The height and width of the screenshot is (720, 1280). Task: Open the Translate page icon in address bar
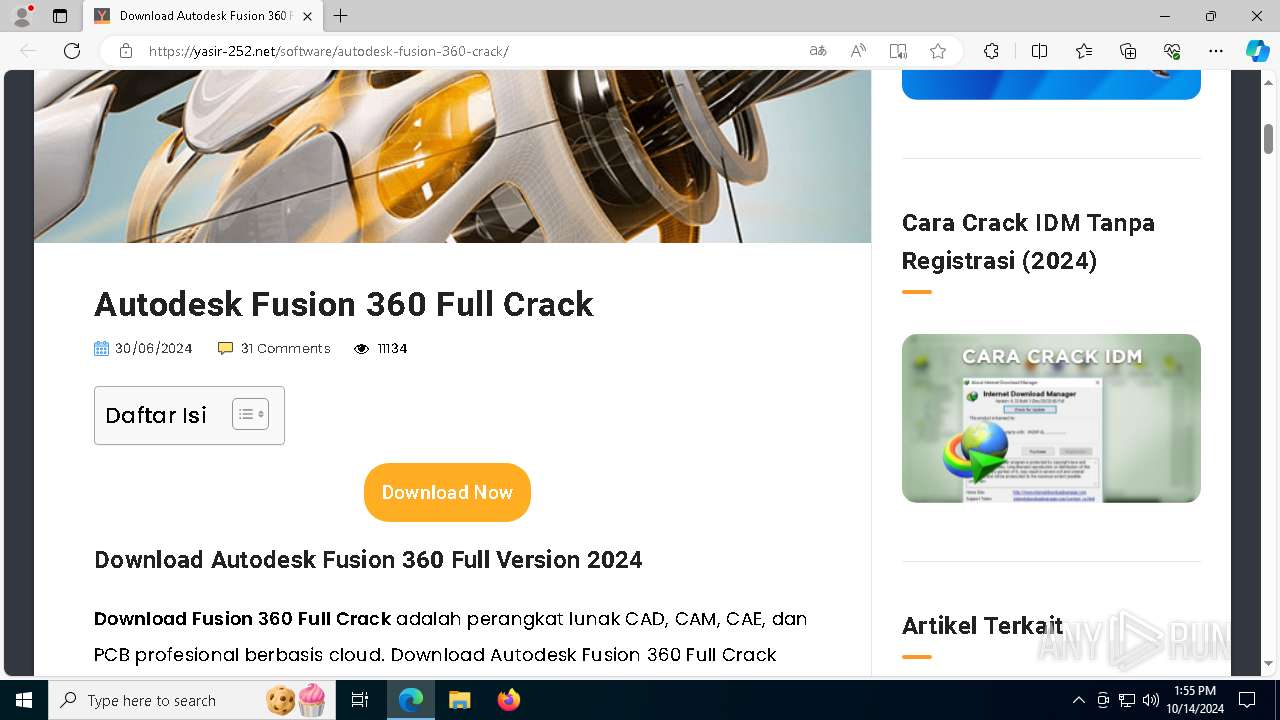[818, 51]
